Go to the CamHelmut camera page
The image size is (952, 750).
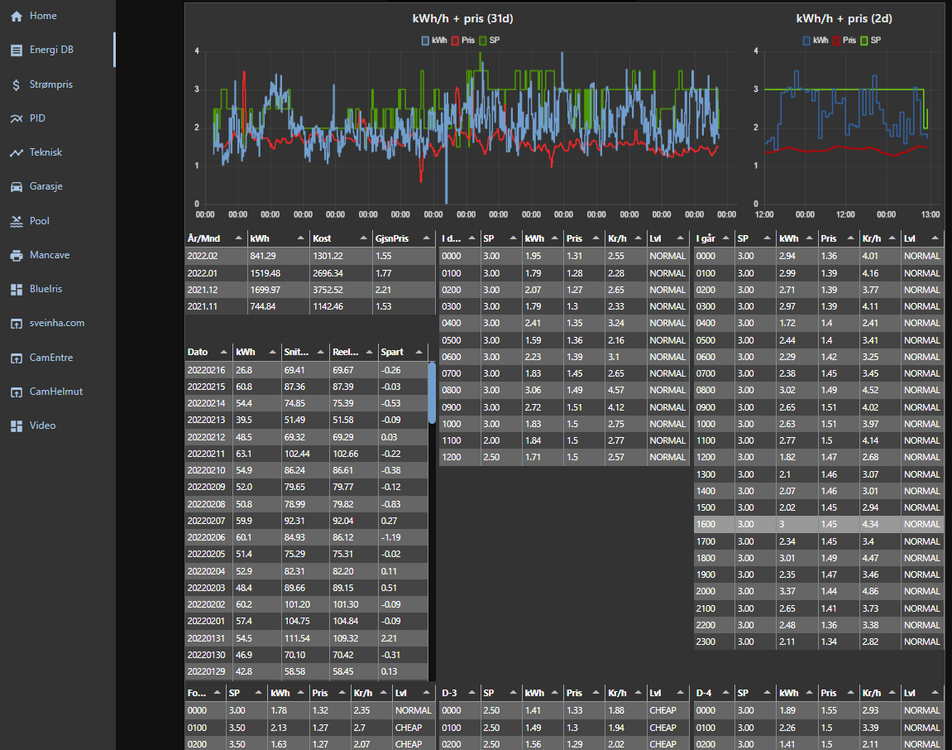(x=55, y=391)
